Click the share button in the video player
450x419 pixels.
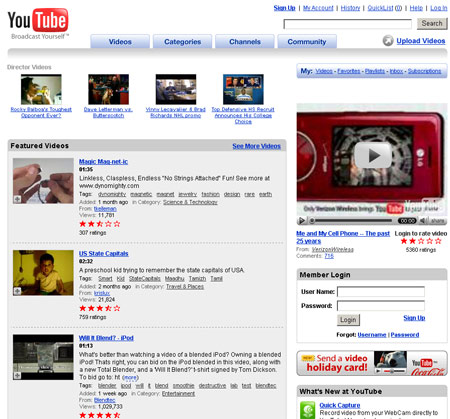tap(437, 220)
